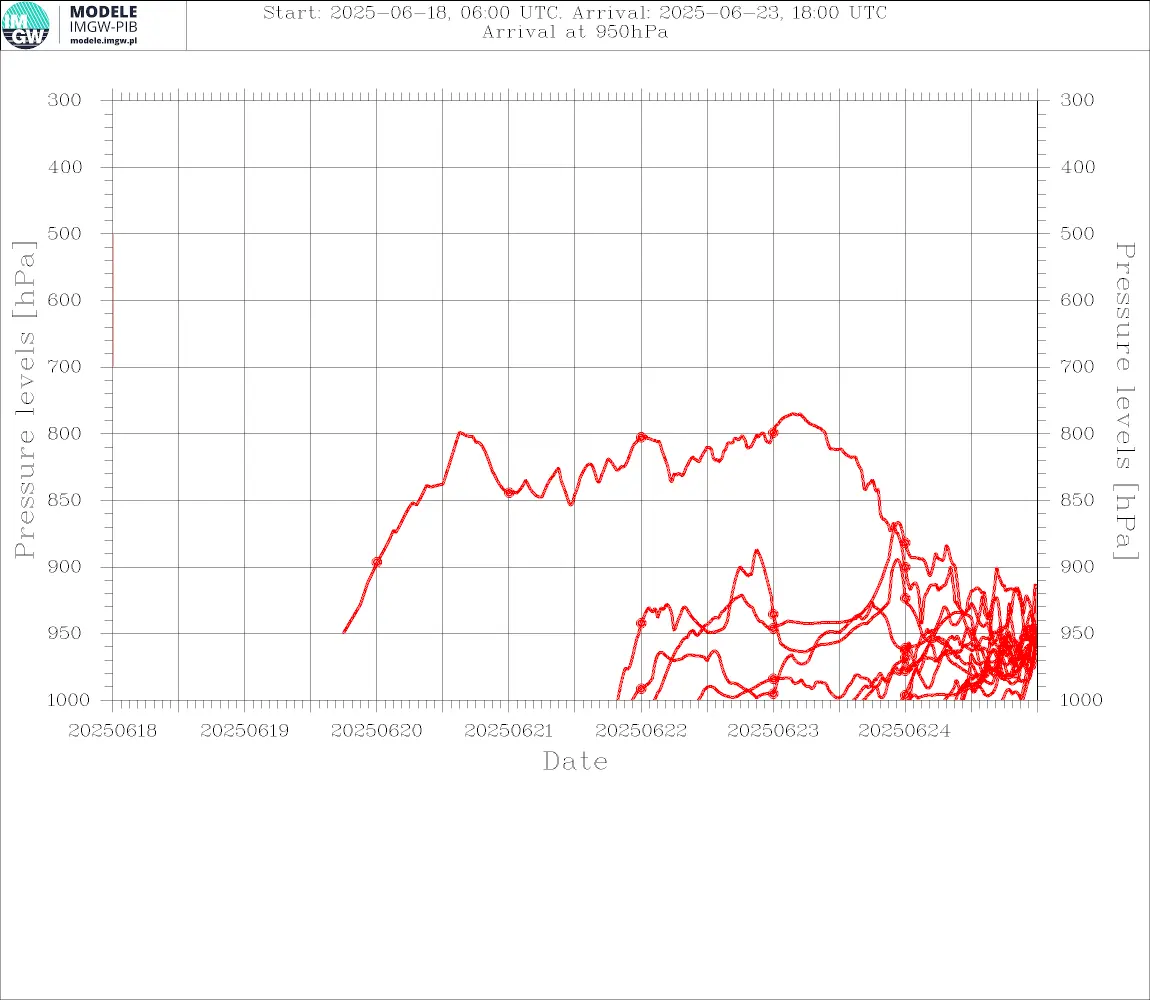Image resolution: width=1150 pixels, height=1000 pixels.
Task: Click the trajectory marker near 935 hPa on 20250623
Action: 773,614
